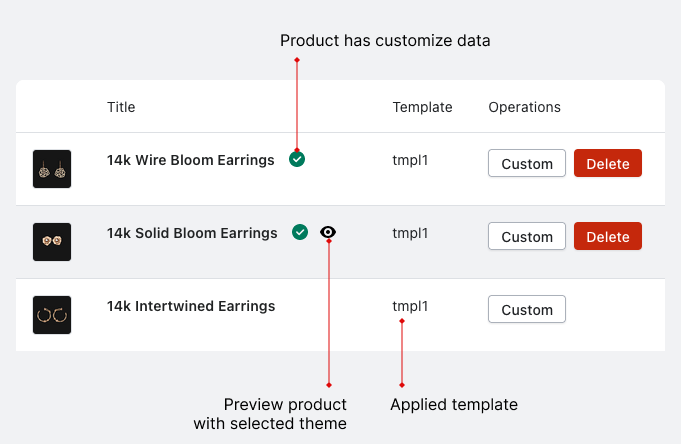Click the Template column header
Screen dimensions: 681x444
tap(422, 107)
